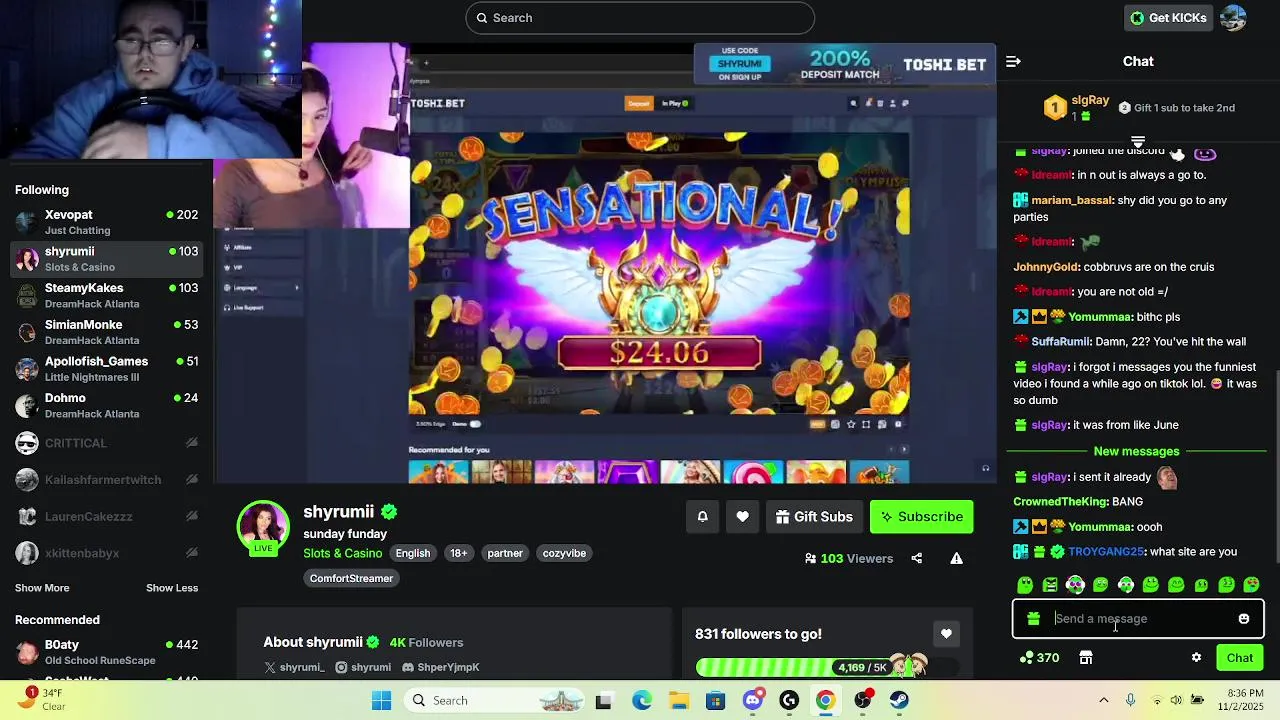This screenshot has width=1280, height=720.
Task: Click the shyrumii streamer avatar
Action: [263, 526]
